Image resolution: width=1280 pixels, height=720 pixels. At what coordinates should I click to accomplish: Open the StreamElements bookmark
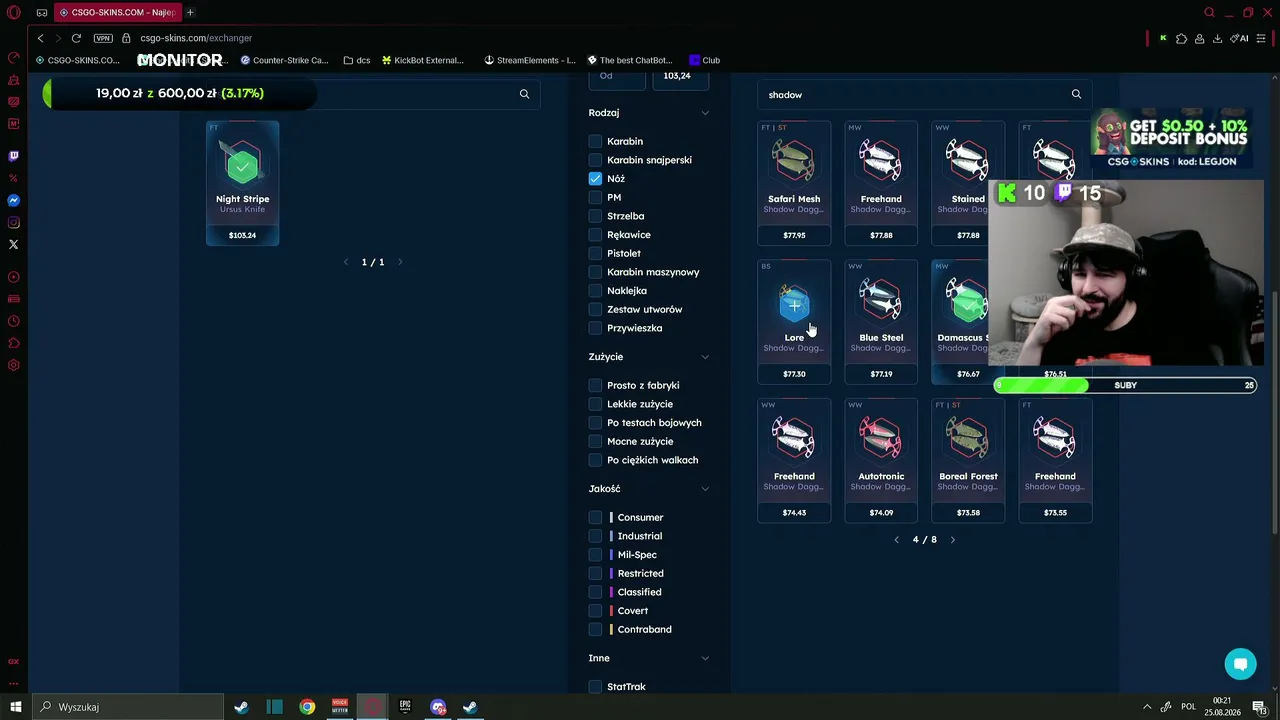pos(530,60)
